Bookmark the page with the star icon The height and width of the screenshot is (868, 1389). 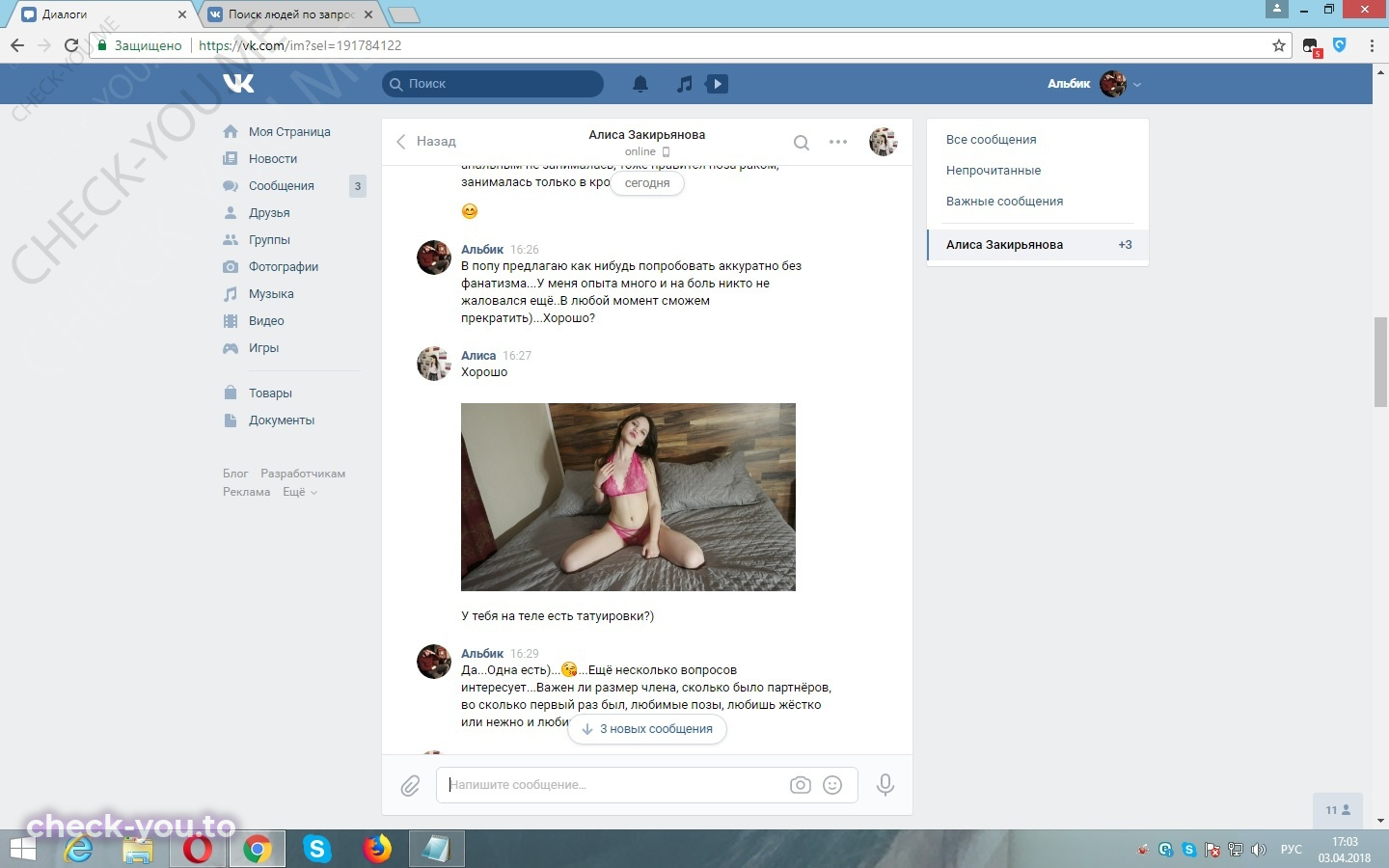[1279, 45]
